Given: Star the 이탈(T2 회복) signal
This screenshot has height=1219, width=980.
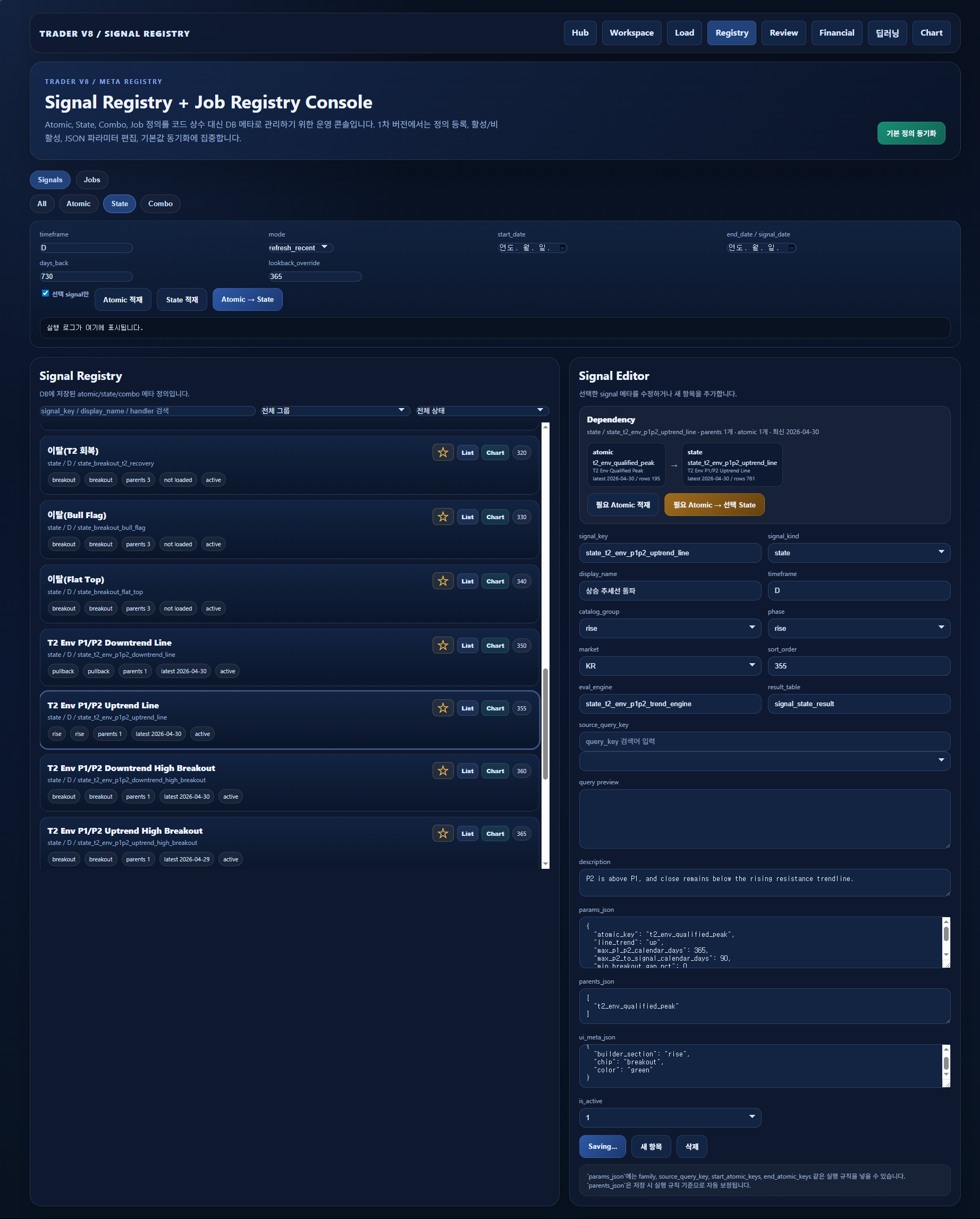Looking at the screenshot, I should click(x=443, y=452).
